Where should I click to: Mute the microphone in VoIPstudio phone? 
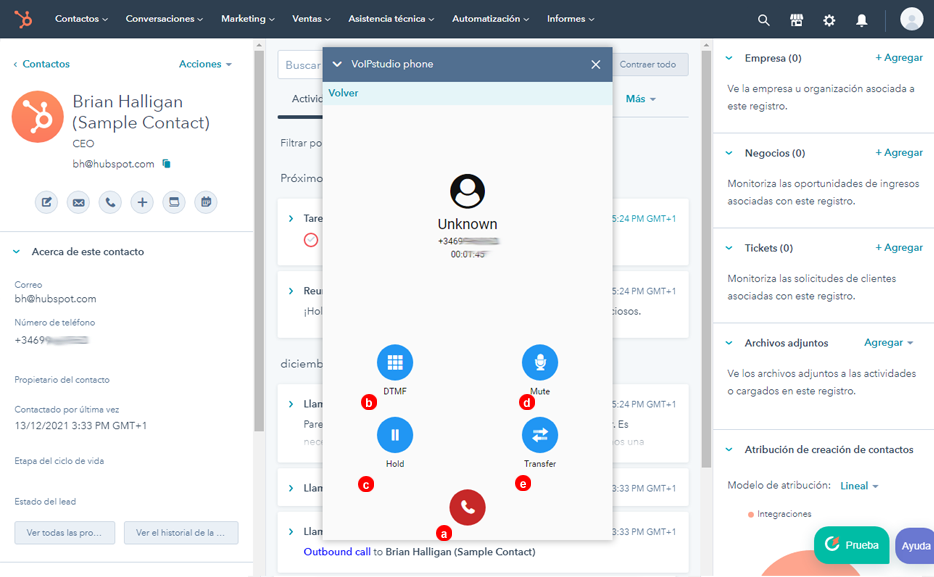pos(540,362)
